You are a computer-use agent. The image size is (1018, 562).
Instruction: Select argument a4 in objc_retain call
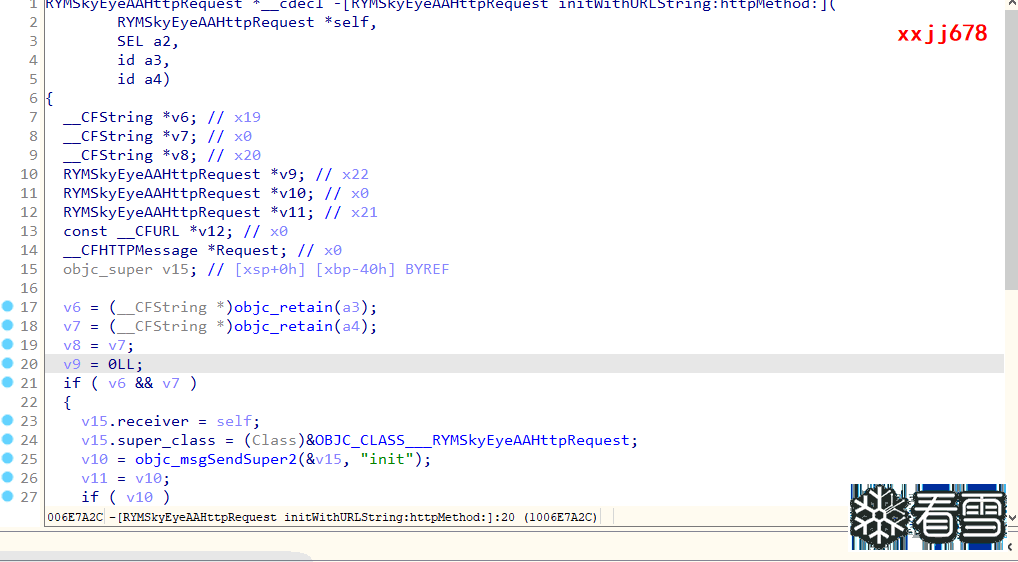coord(351,326)
